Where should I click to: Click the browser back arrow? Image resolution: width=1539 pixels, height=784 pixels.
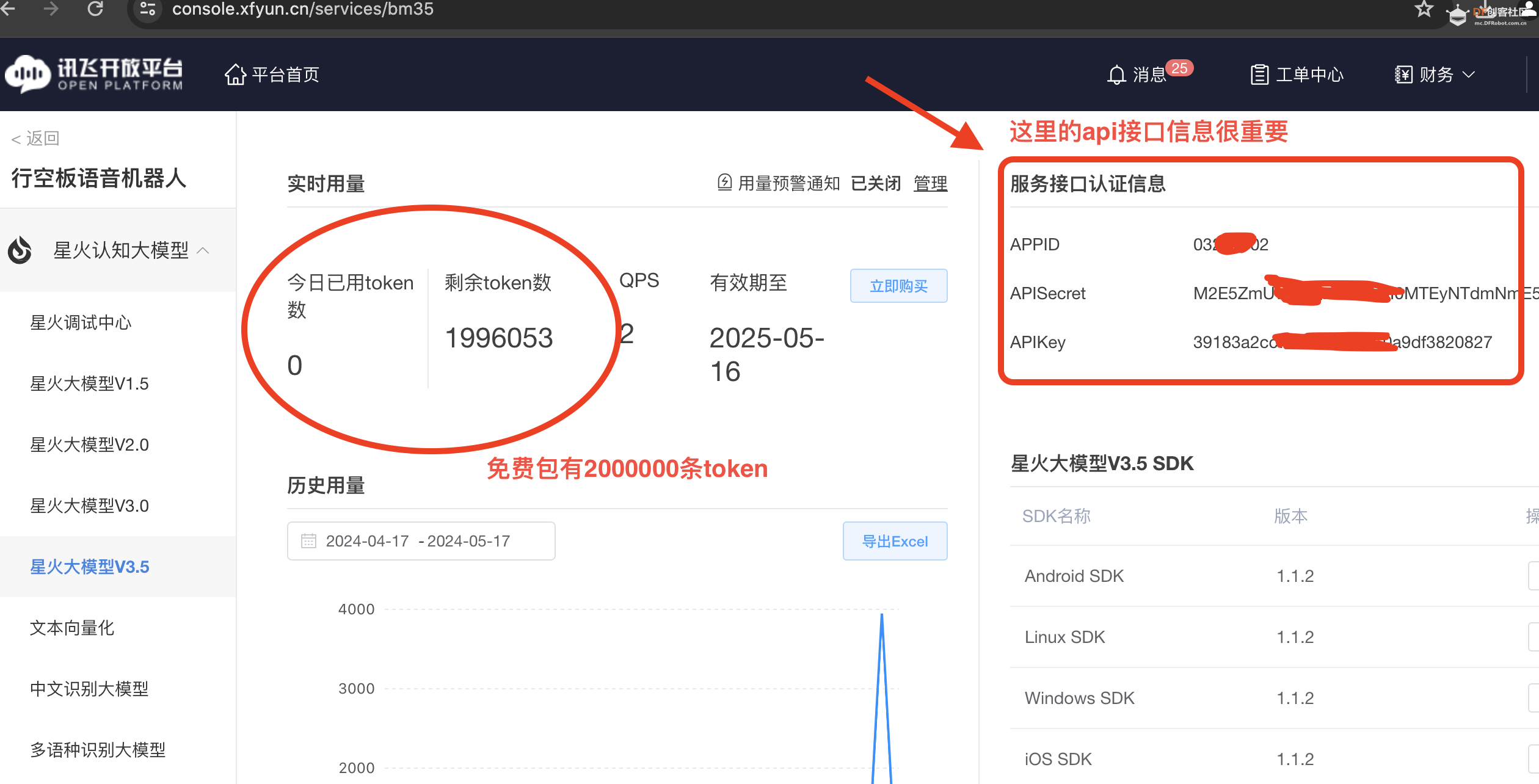[7, 9]
